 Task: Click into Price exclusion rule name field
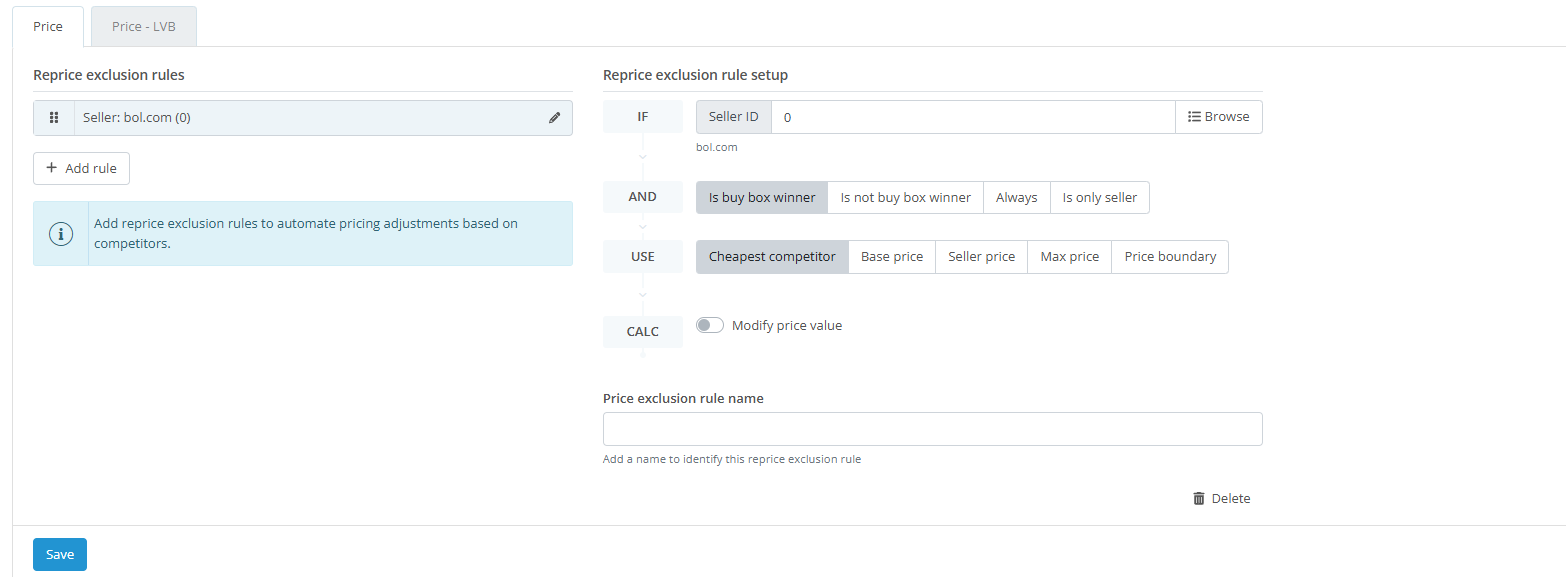[933, 429]
